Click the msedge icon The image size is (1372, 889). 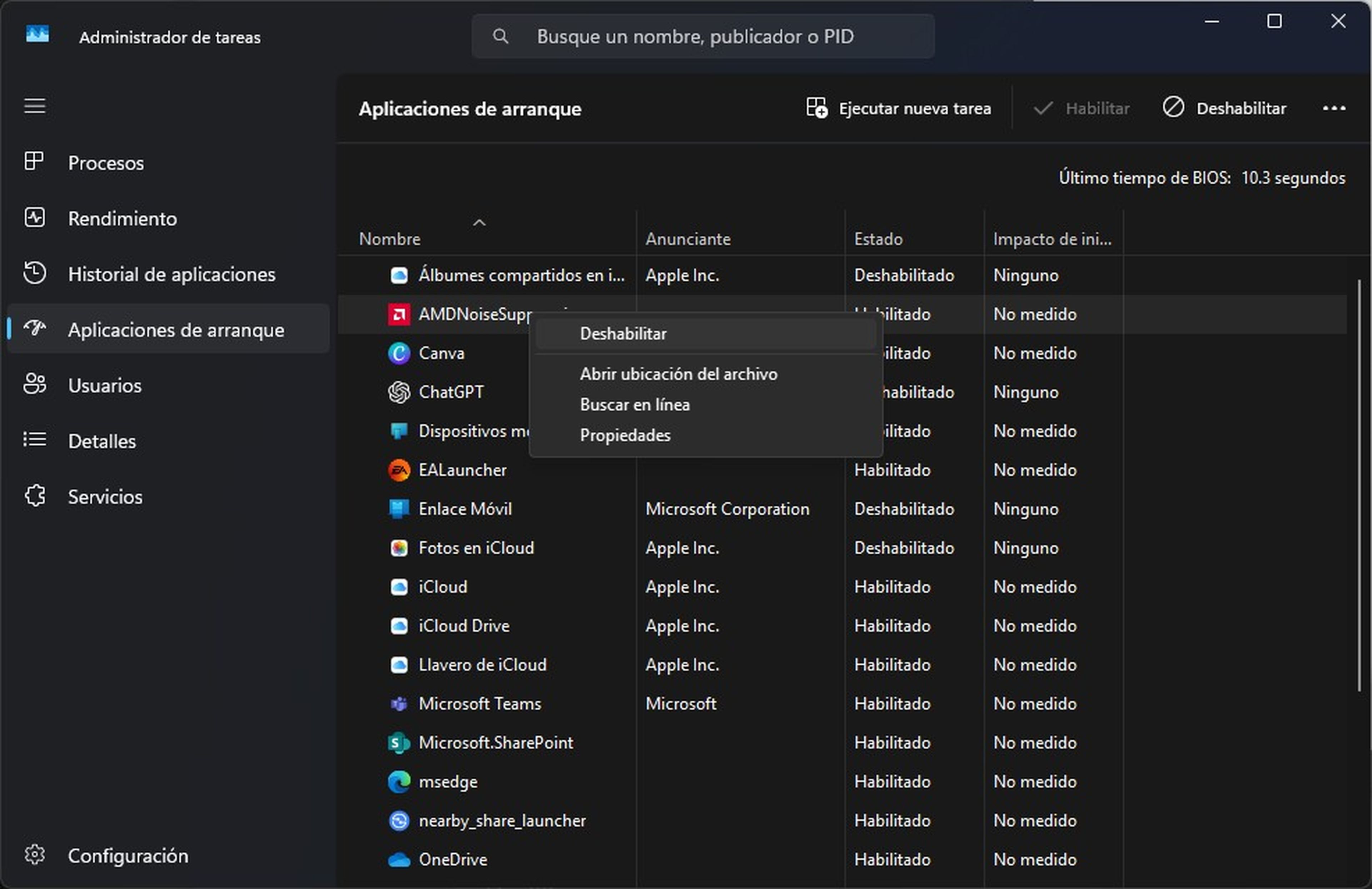click(x=399, y=781)
